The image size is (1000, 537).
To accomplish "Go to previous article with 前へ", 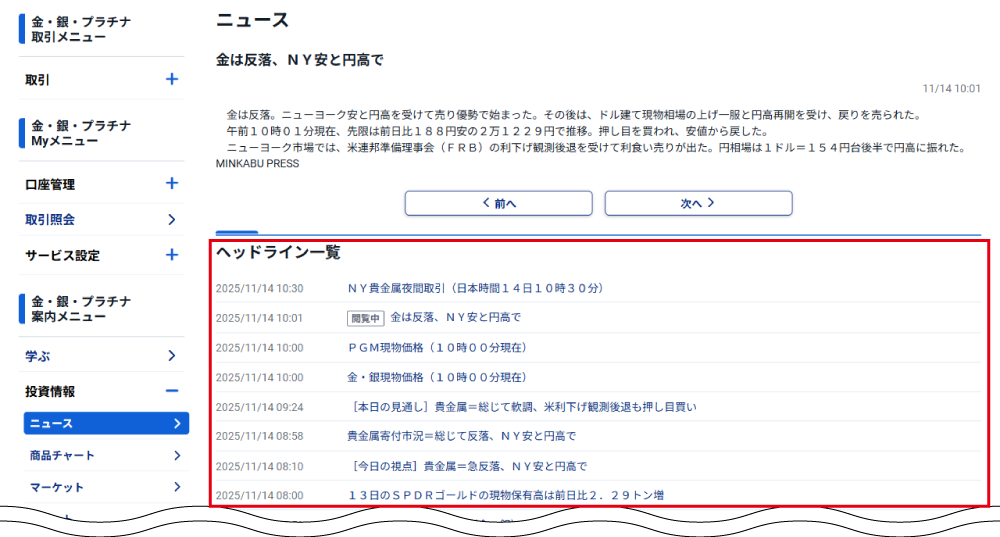I will 498,203.
